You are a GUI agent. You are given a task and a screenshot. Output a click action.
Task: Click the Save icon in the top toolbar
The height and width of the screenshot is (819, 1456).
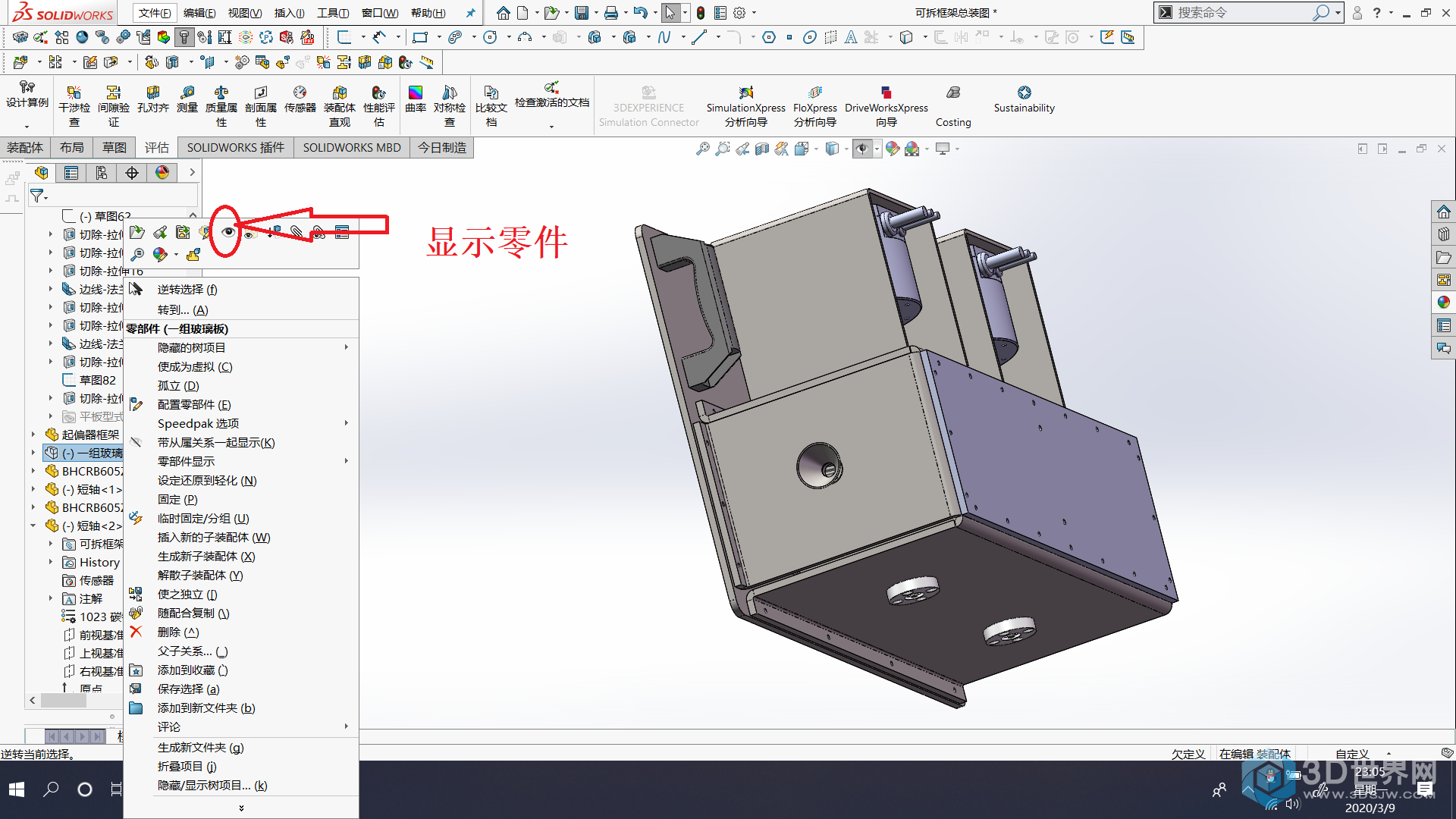tap(582, 13)
